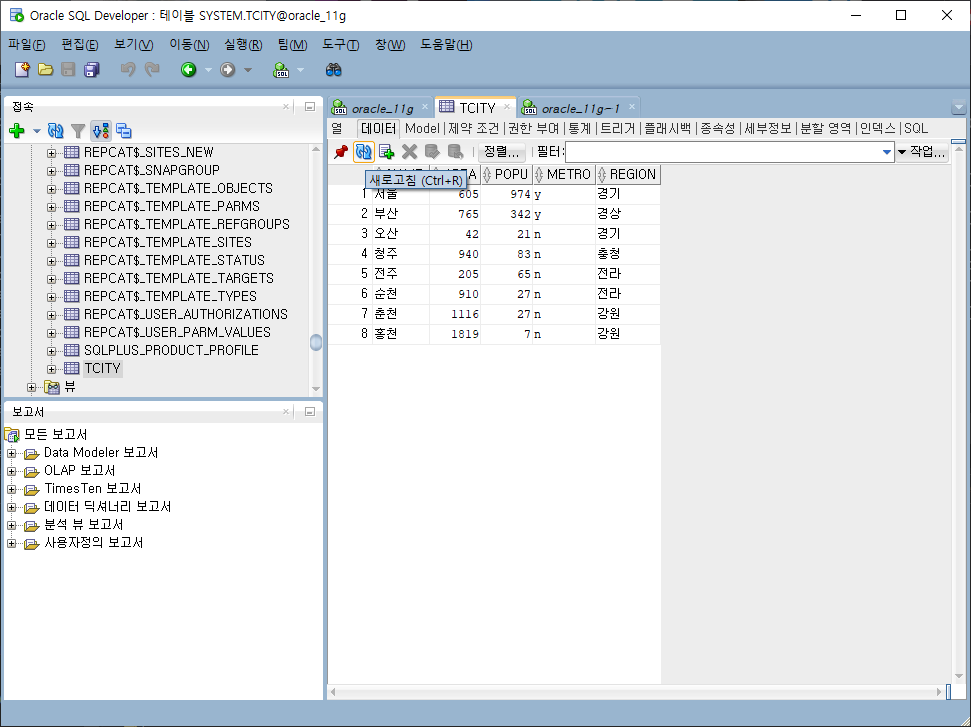Click the Save toolbar icon
This screenshot has width=971, height=727.
click(x=68, y=70)
